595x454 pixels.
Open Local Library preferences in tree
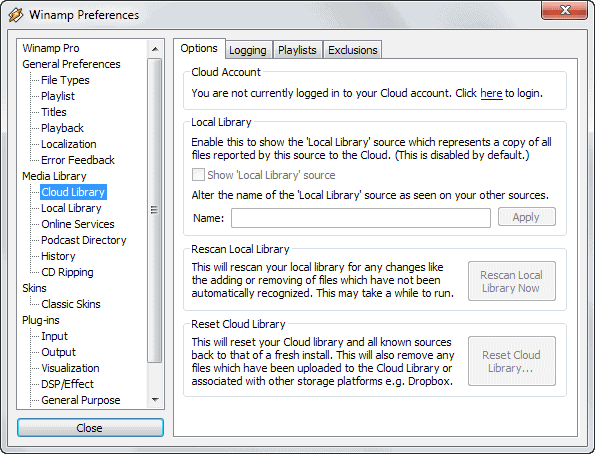[x=71, y=208]
